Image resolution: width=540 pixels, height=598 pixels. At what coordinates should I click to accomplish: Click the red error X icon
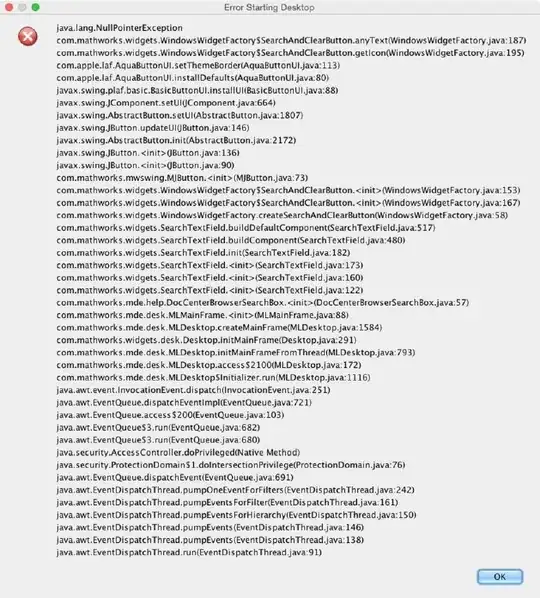(x=28, y=37)
